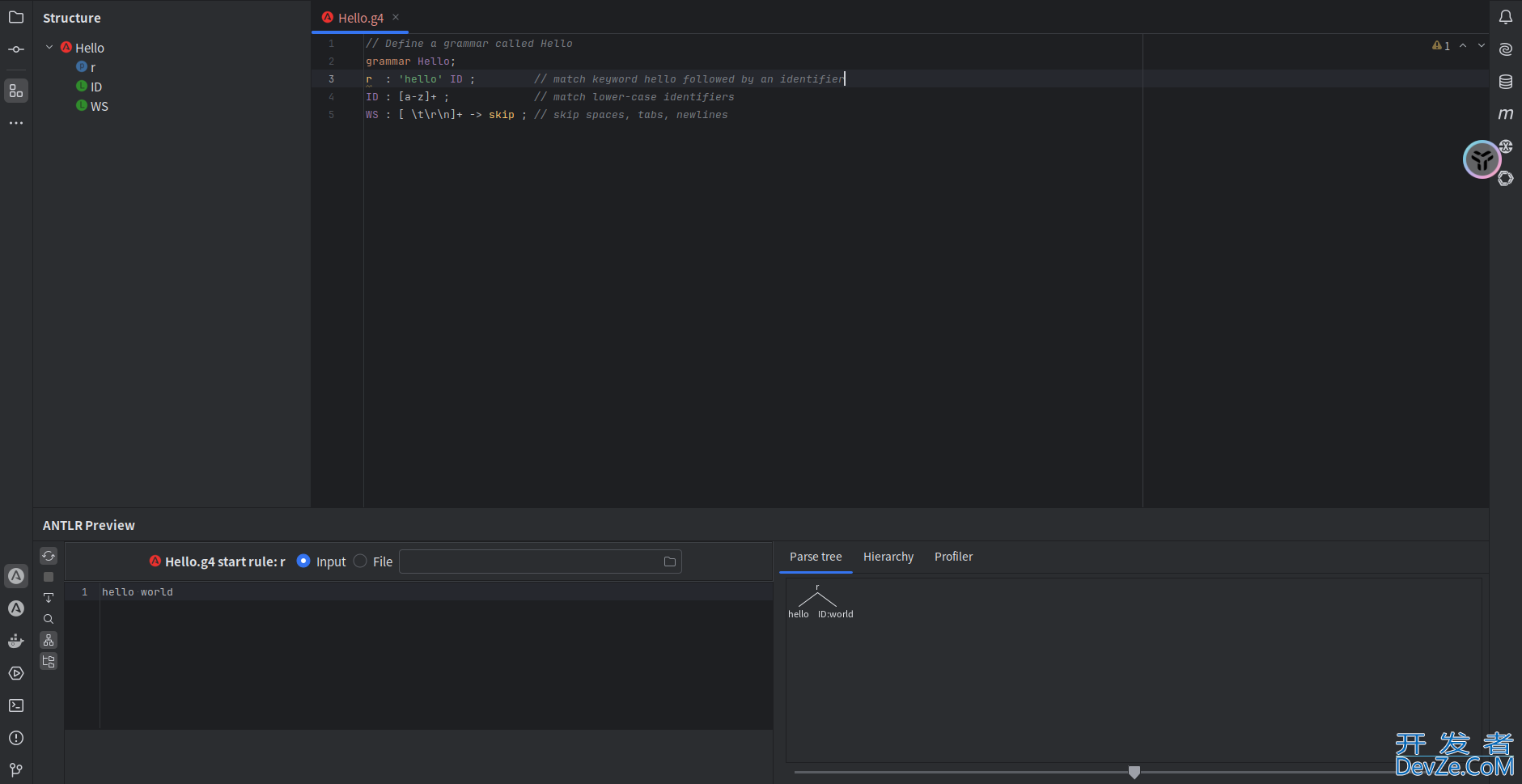Screen dimensions: 1522x784
Task: Open the Git version control window
Action: [16, 769]
